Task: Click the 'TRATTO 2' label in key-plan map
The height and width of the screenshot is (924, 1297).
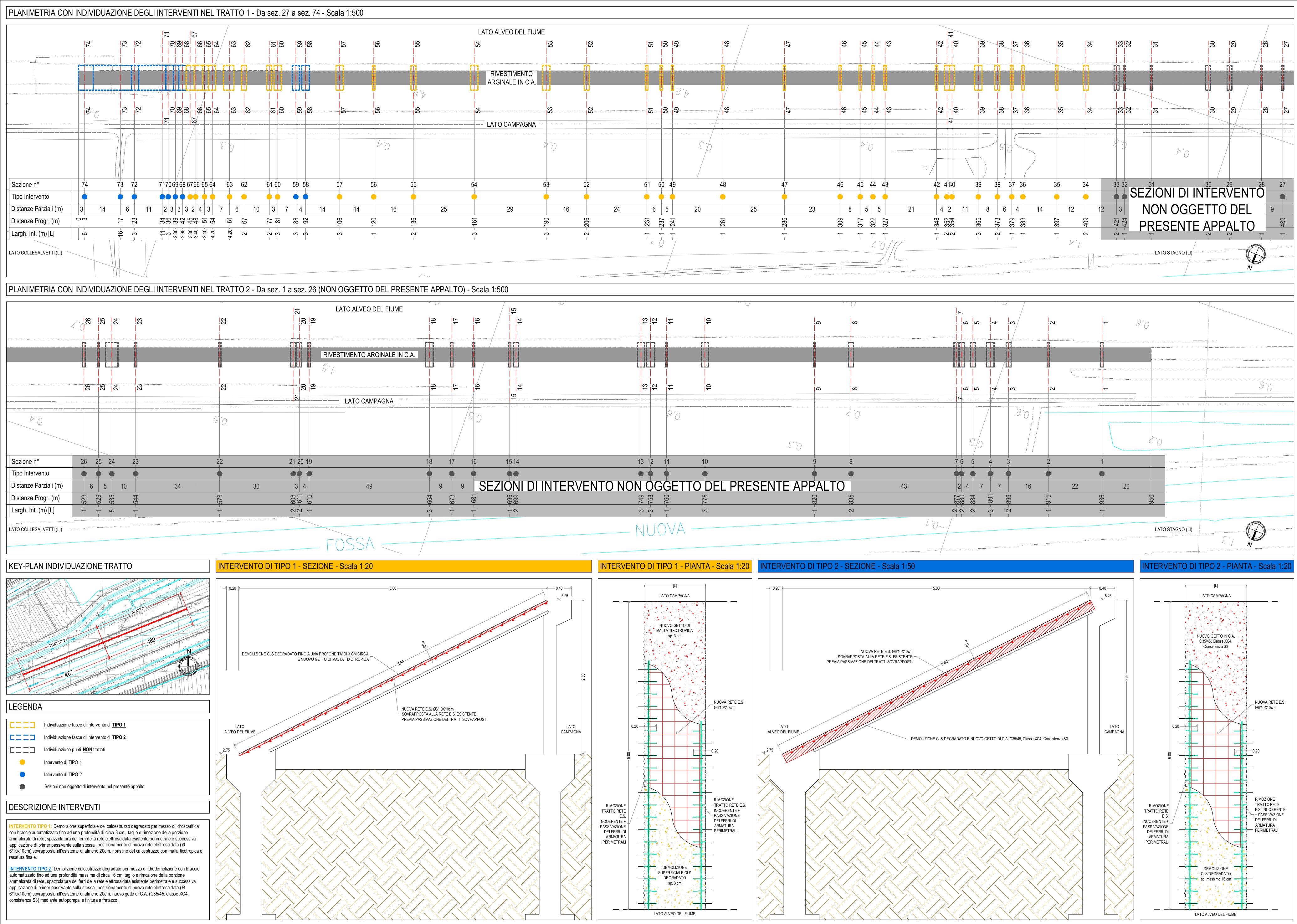Action: pos(57,644)
